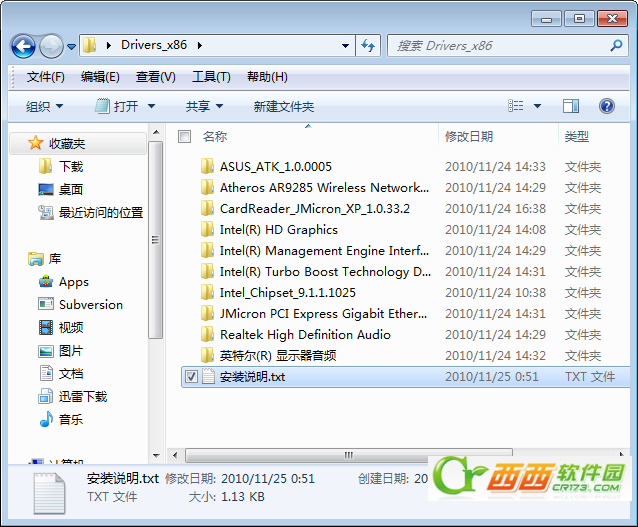Click horizontal scrollbar left arrow
This screenshot has width=638, height=527.
click(175, 455)
